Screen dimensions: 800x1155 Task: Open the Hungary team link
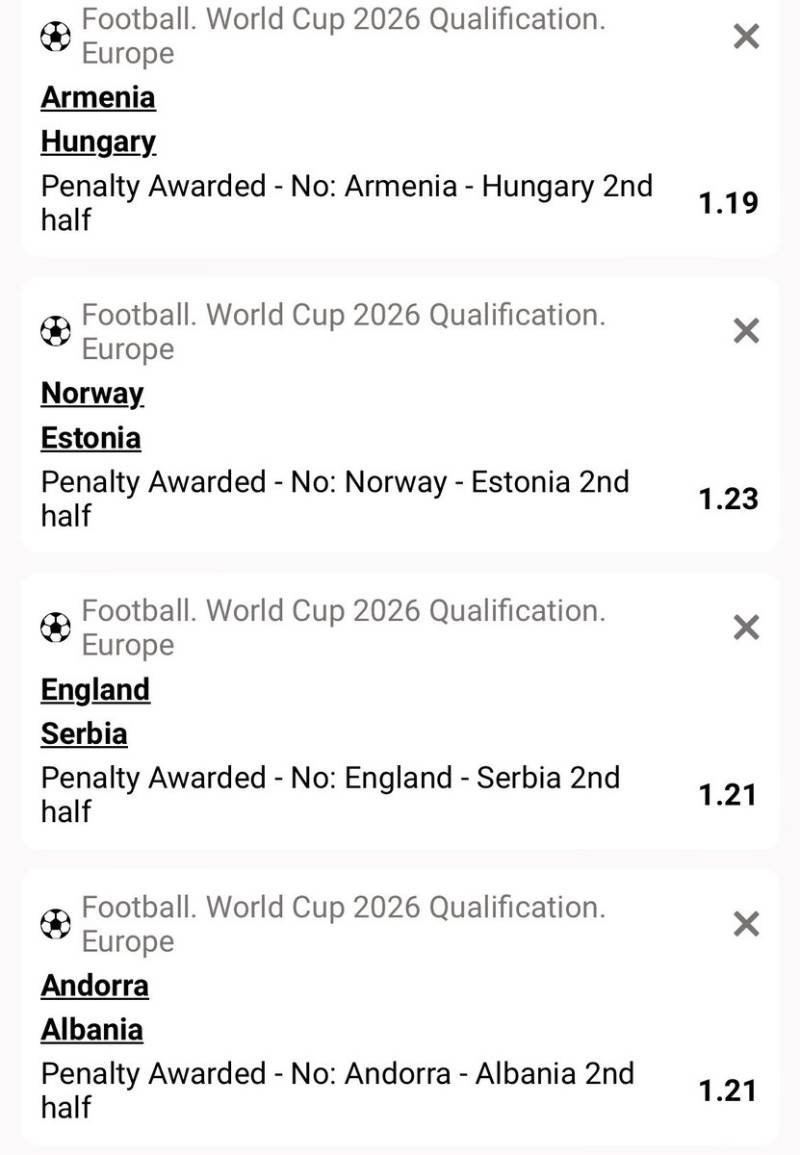point(98,142)
